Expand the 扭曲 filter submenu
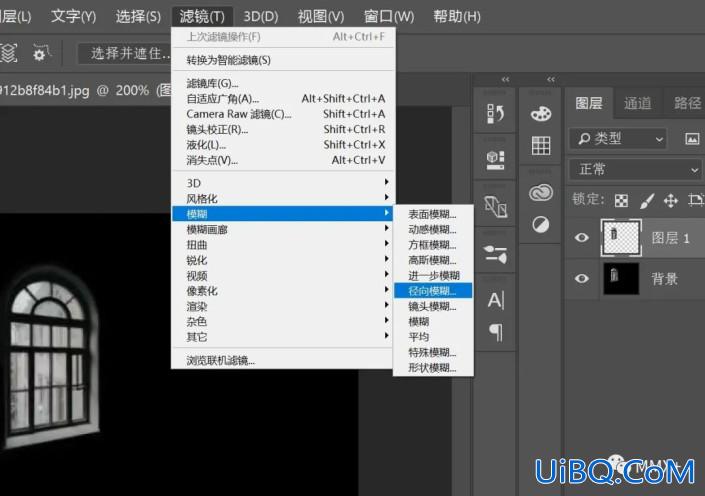The height and width of the screenshot is (496, 705). (x=282, y=244)
